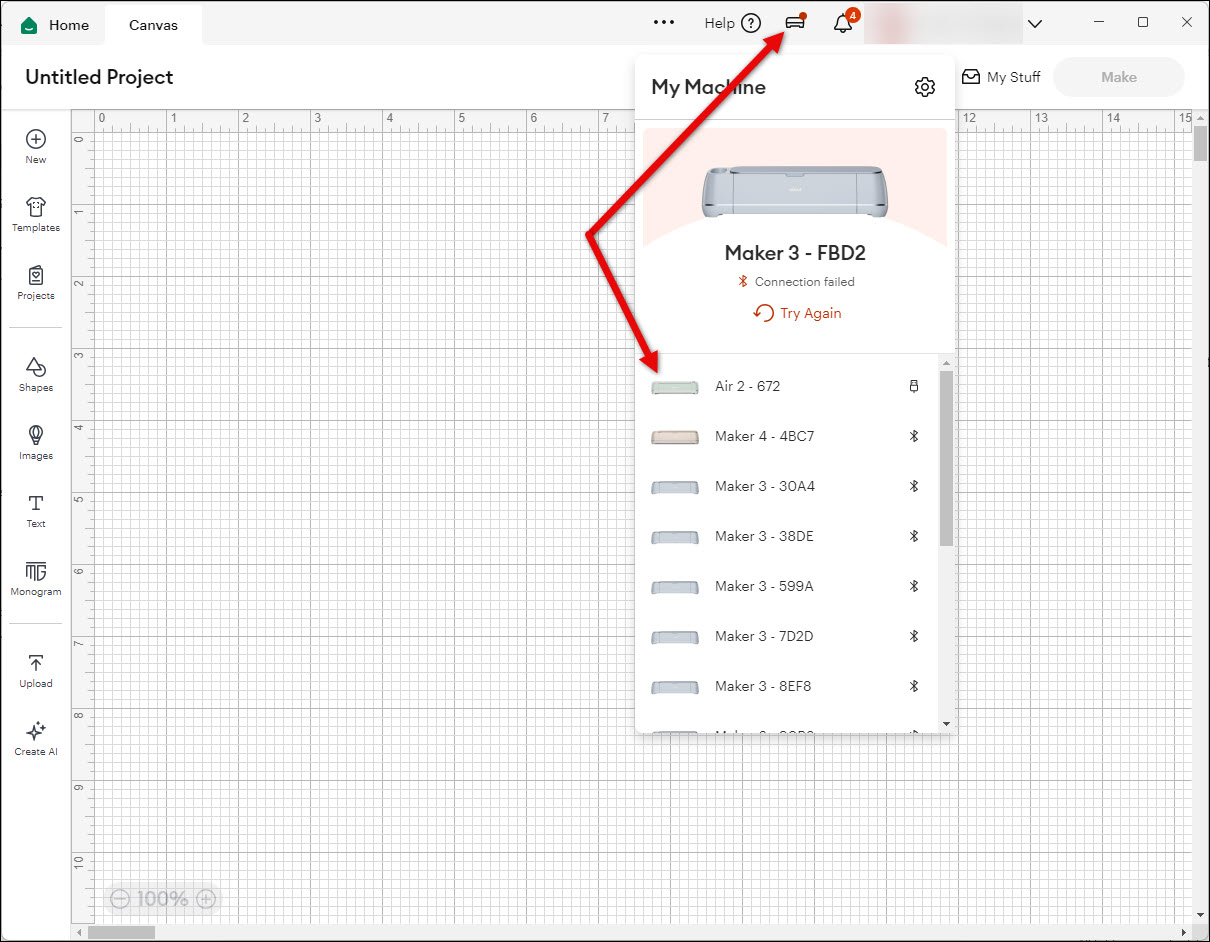Open the Images panel
This screenshot has width=1210, height=942.
(35, 442)
